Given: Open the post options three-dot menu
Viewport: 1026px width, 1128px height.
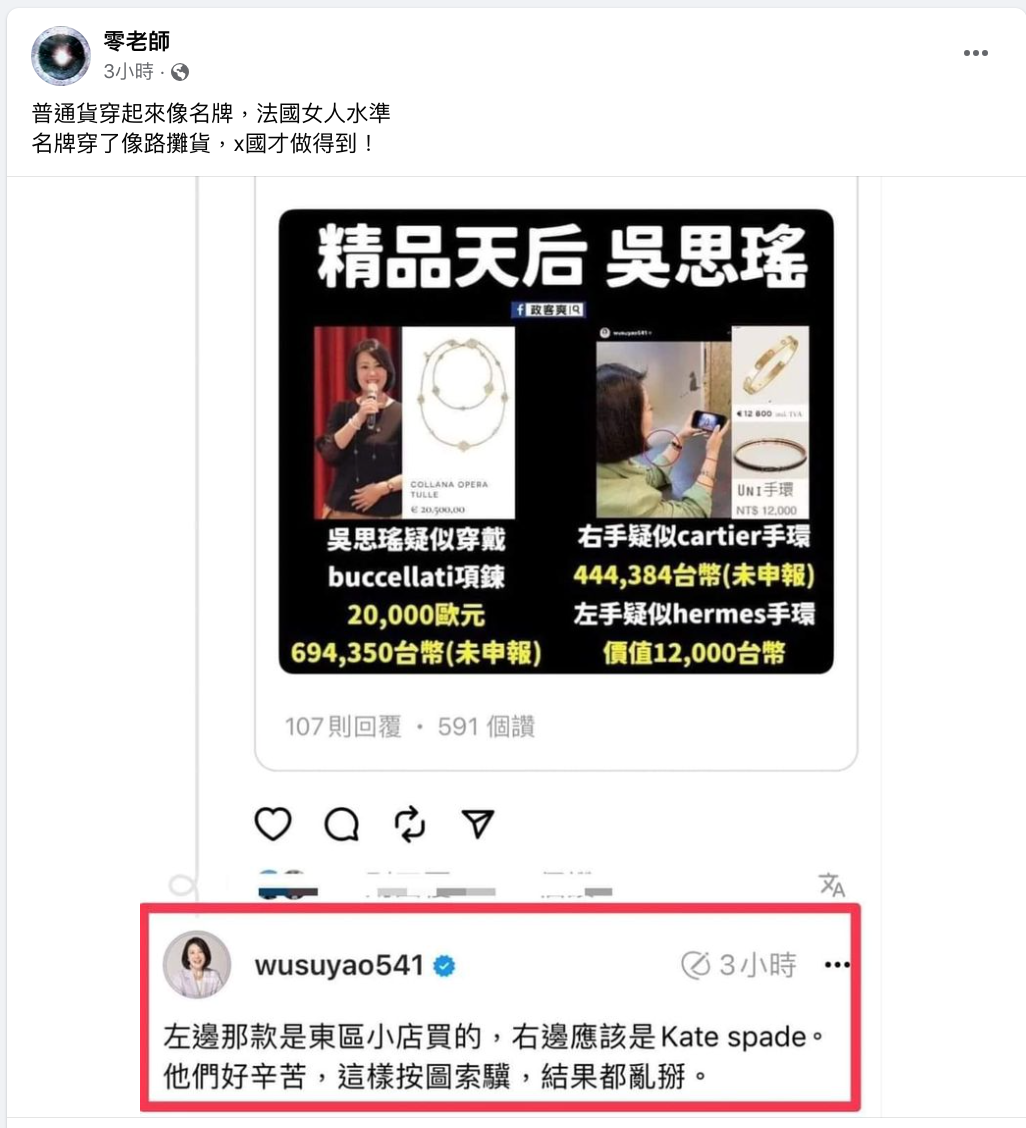Looking at the screenshot, I should (x=975, y=53).
